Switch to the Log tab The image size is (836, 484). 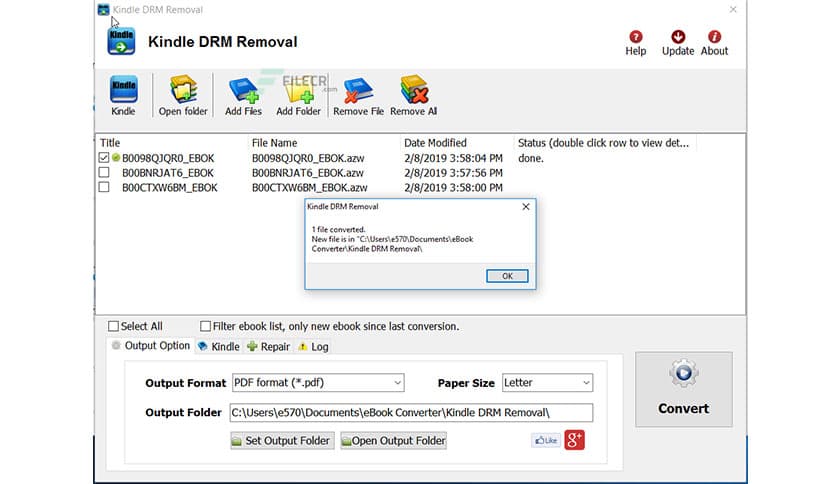[x=314, y=346]
